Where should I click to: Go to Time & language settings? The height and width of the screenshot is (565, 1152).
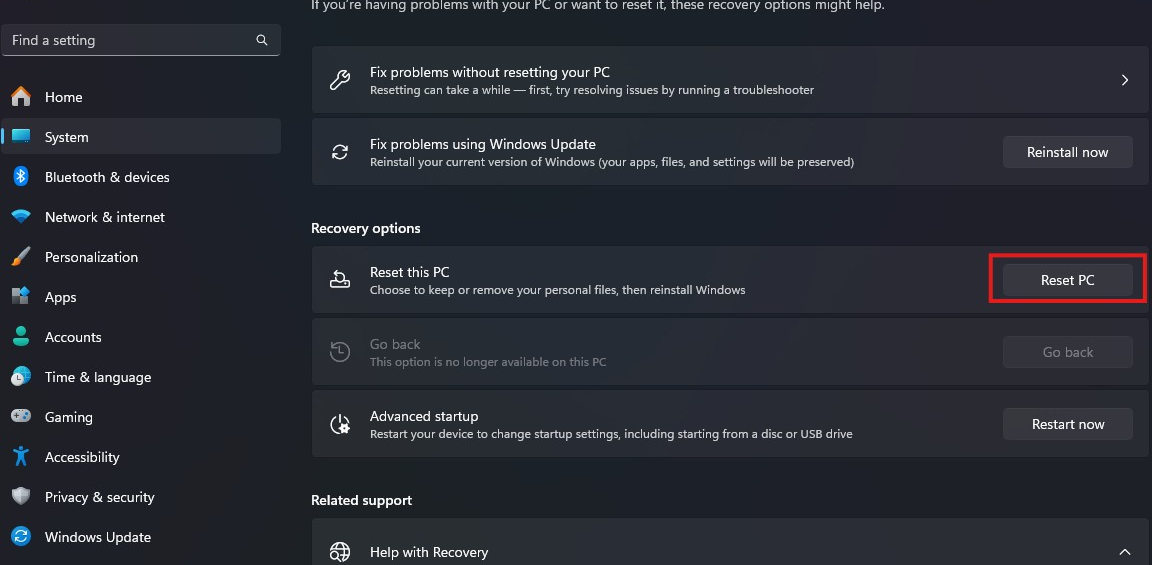[x=97, y=377]
